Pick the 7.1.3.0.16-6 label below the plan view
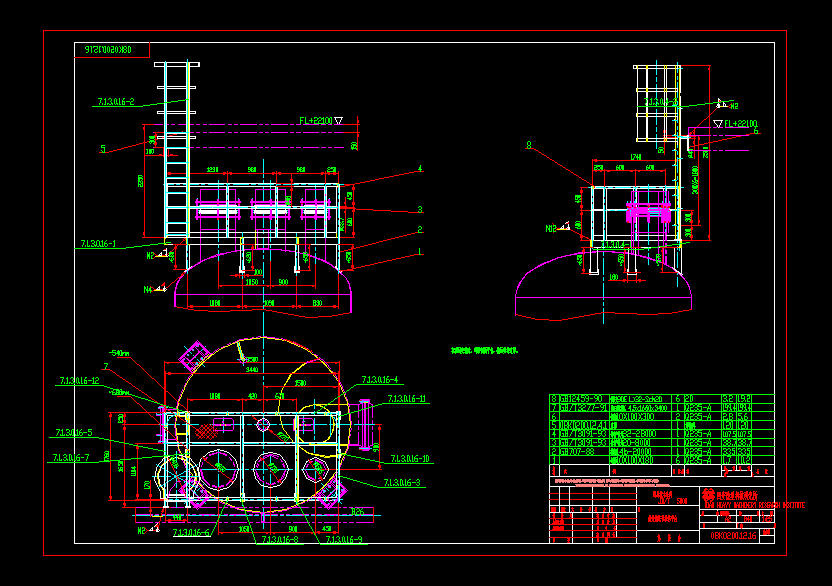The height and width of the screenshot is (586, 832). pyautogui.click(x=191, y=532)
